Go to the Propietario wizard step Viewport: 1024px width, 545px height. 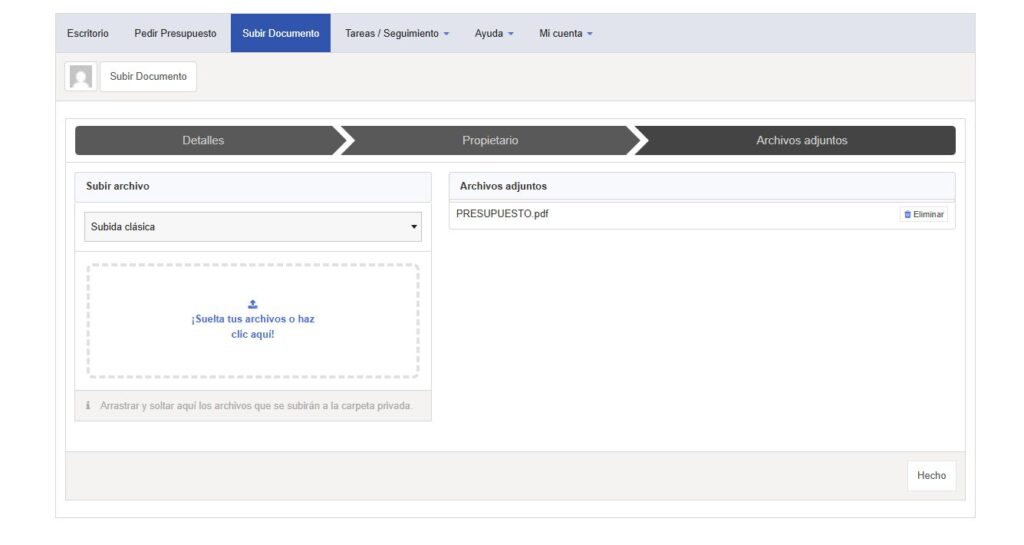pyautogui.click(x=490, y=140)
